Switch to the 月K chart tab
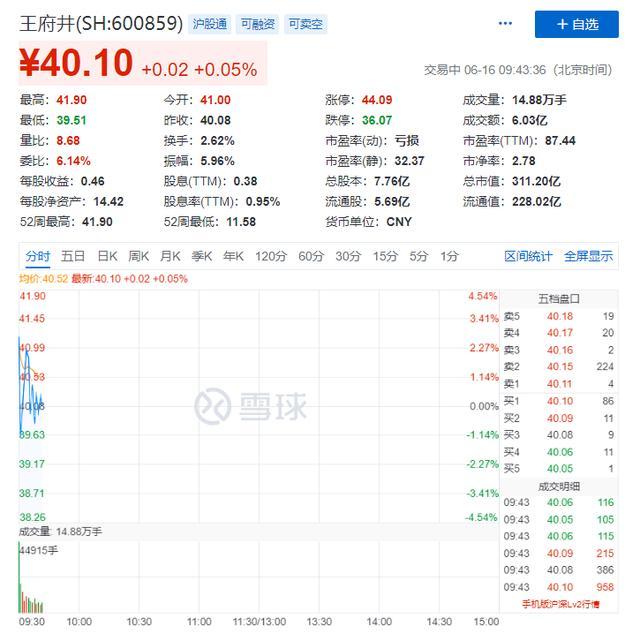The width and height of the screenshot is (640, 641). click(170, 256)
